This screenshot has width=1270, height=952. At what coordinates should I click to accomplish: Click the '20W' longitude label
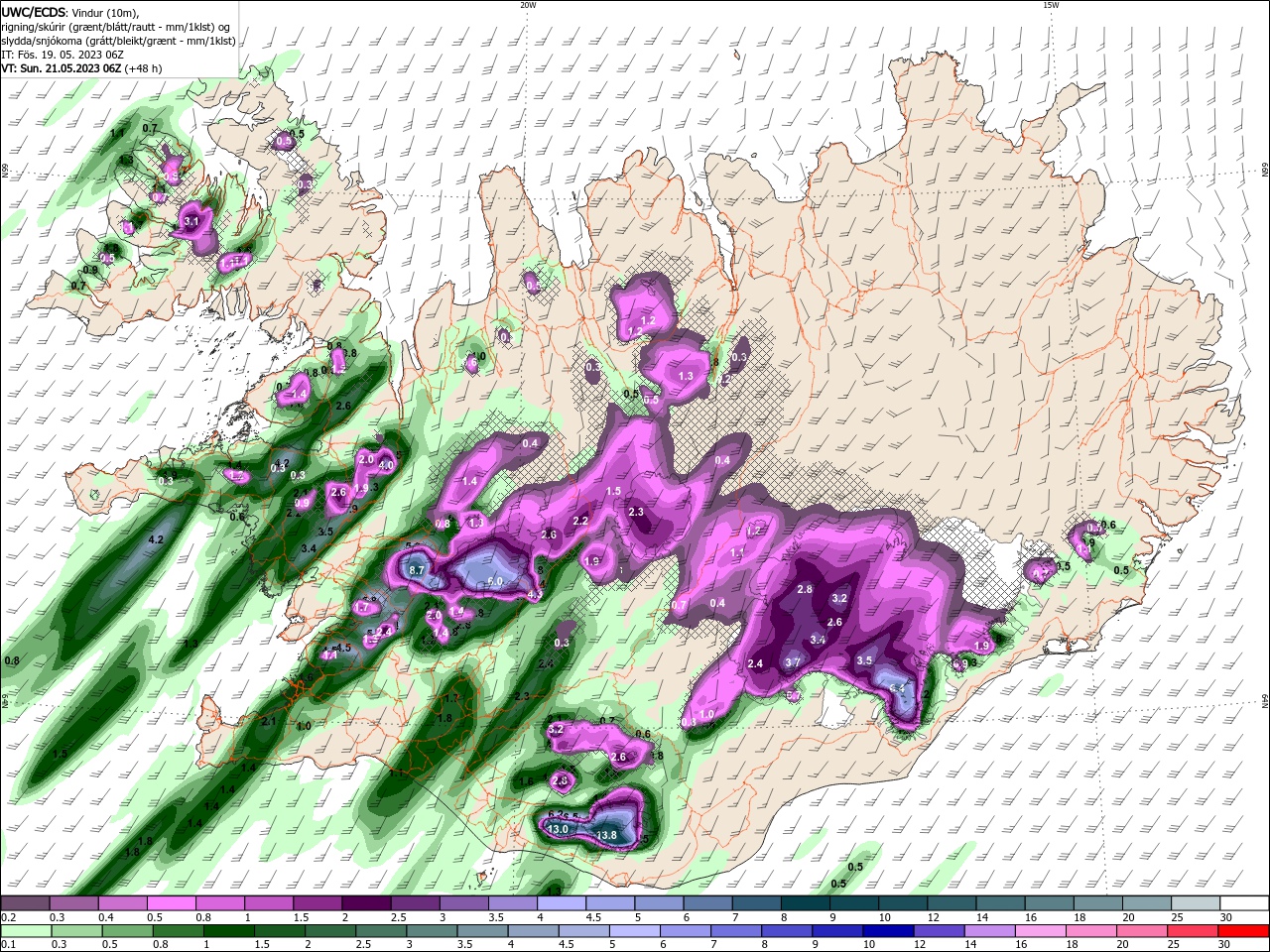pos(528,5)
